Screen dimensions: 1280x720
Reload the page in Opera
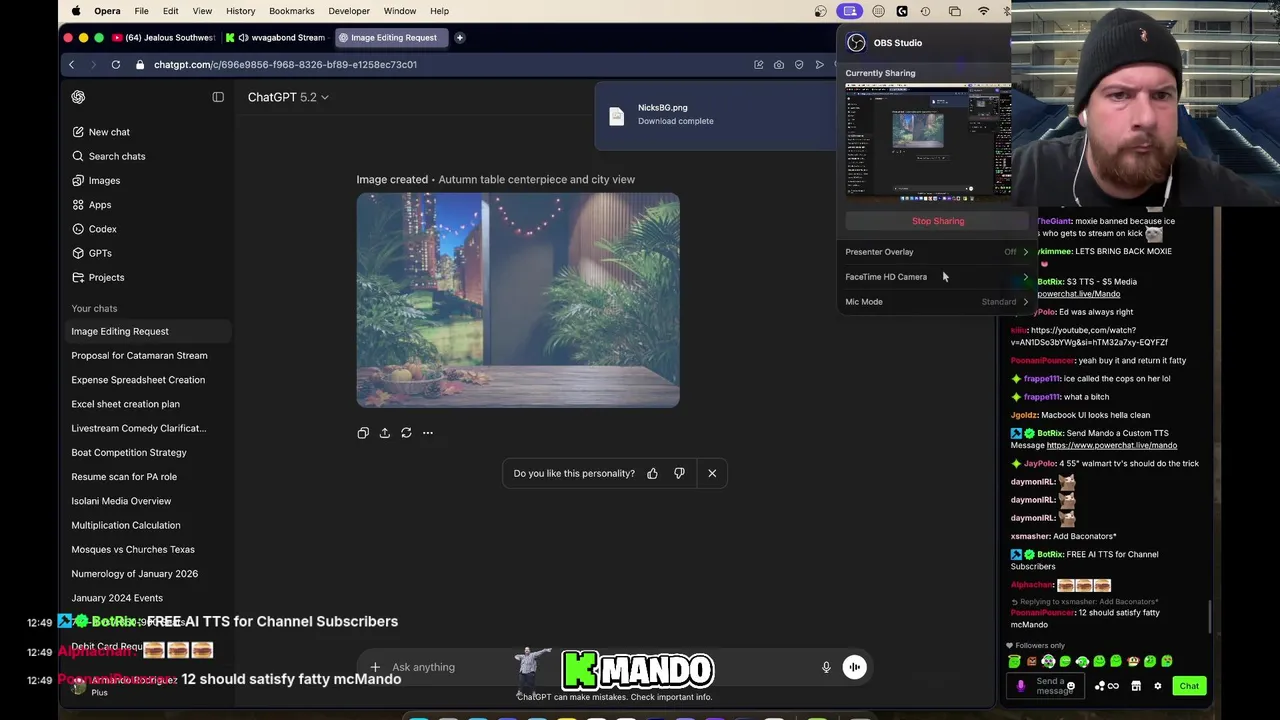116,64
